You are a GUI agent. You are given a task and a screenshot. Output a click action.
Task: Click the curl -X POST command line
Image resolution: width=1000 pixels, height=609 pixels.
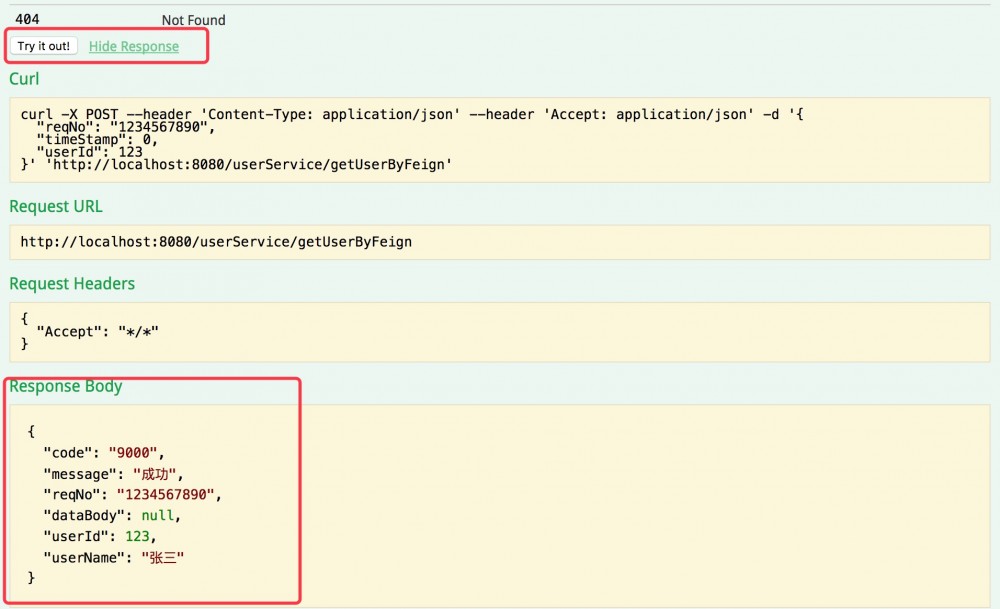tap(410, 114)
